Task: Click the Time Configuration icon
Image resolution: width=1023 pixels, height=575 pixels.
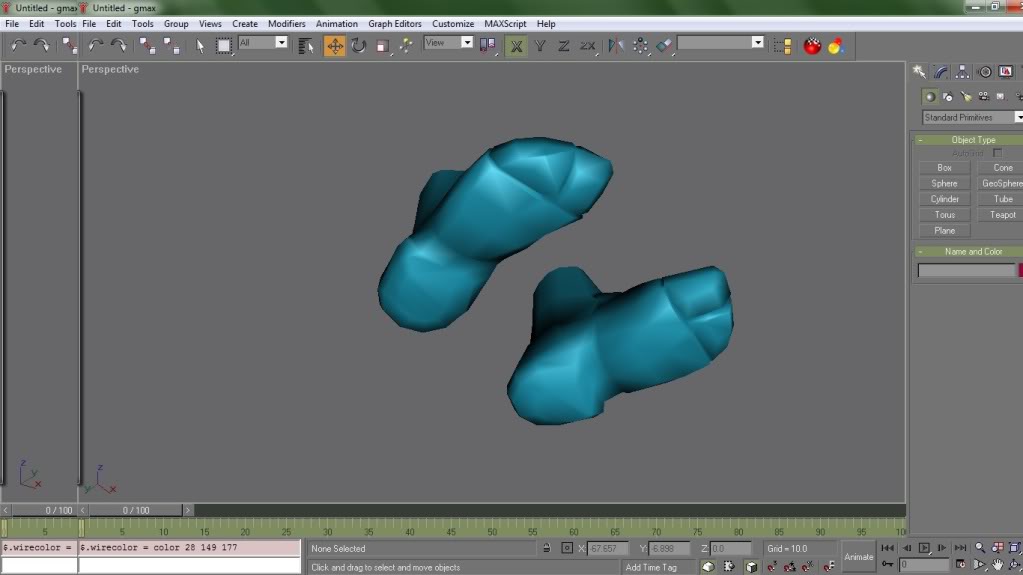Action: tap(960, 565)
